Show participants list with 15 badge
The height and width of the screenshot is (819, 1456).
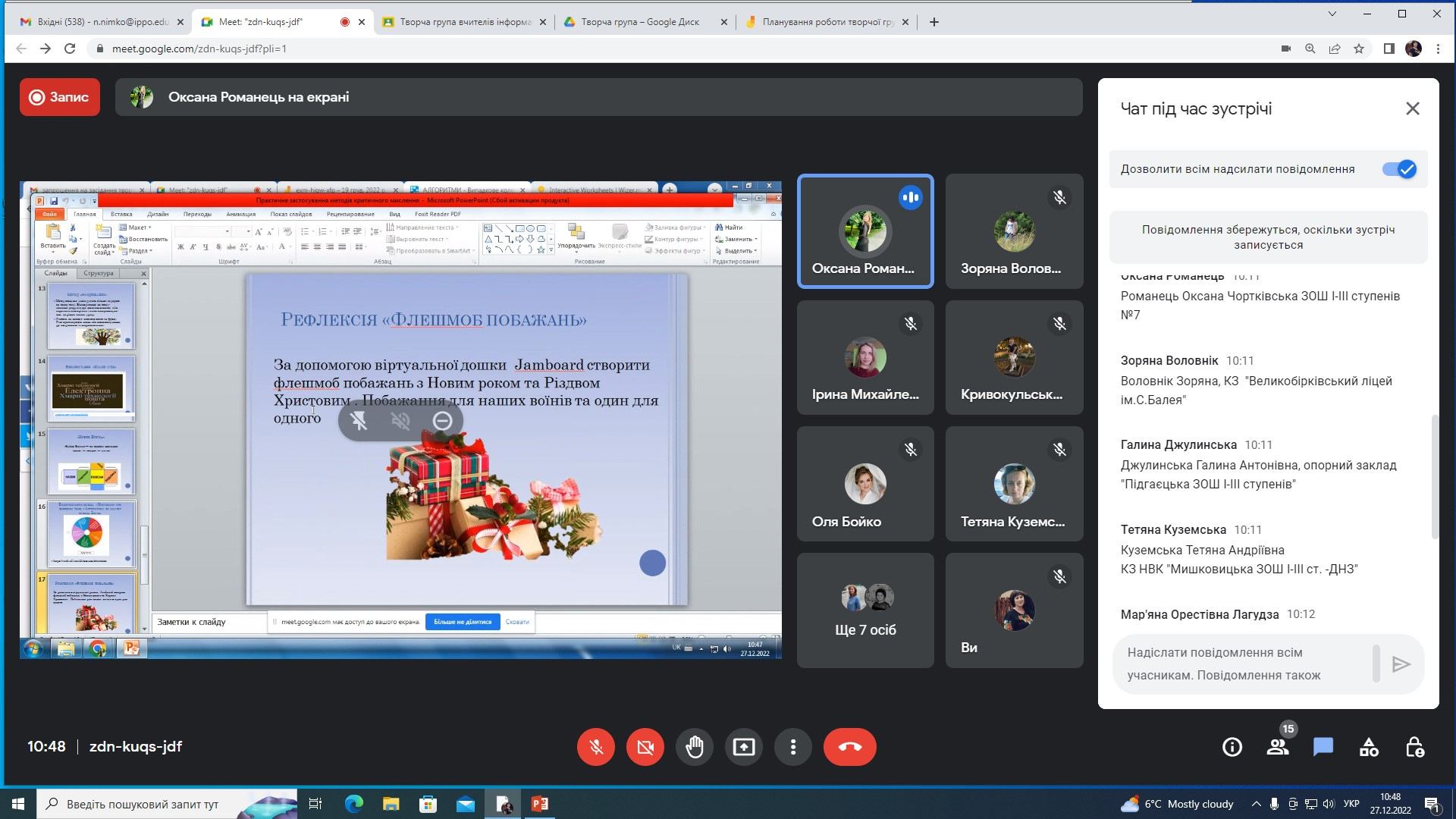(1279, 746)
